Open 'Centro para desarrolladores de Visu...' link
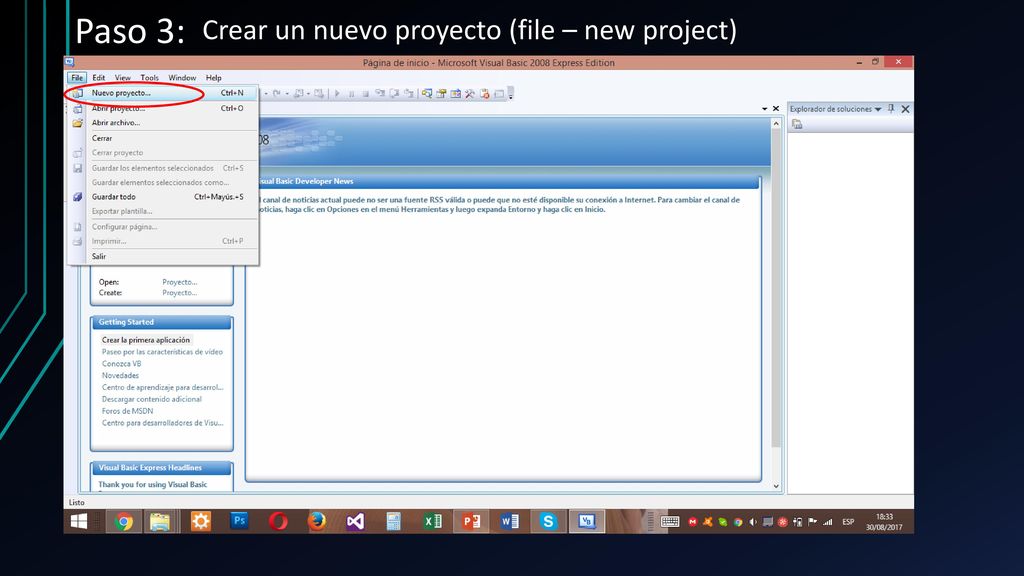Viewport: 1024px width, 576px height. click(163, 423)
